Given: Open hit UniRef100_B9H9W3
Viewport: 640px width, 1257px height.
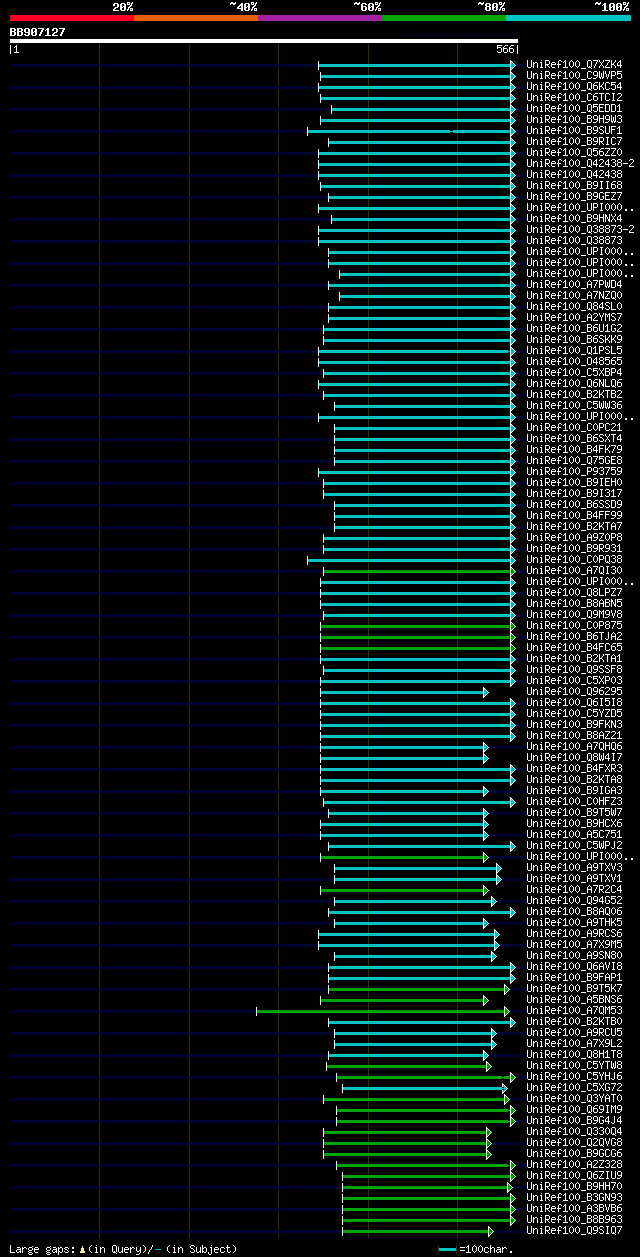Looking at the screenshot, I should (x=574, y=120).
